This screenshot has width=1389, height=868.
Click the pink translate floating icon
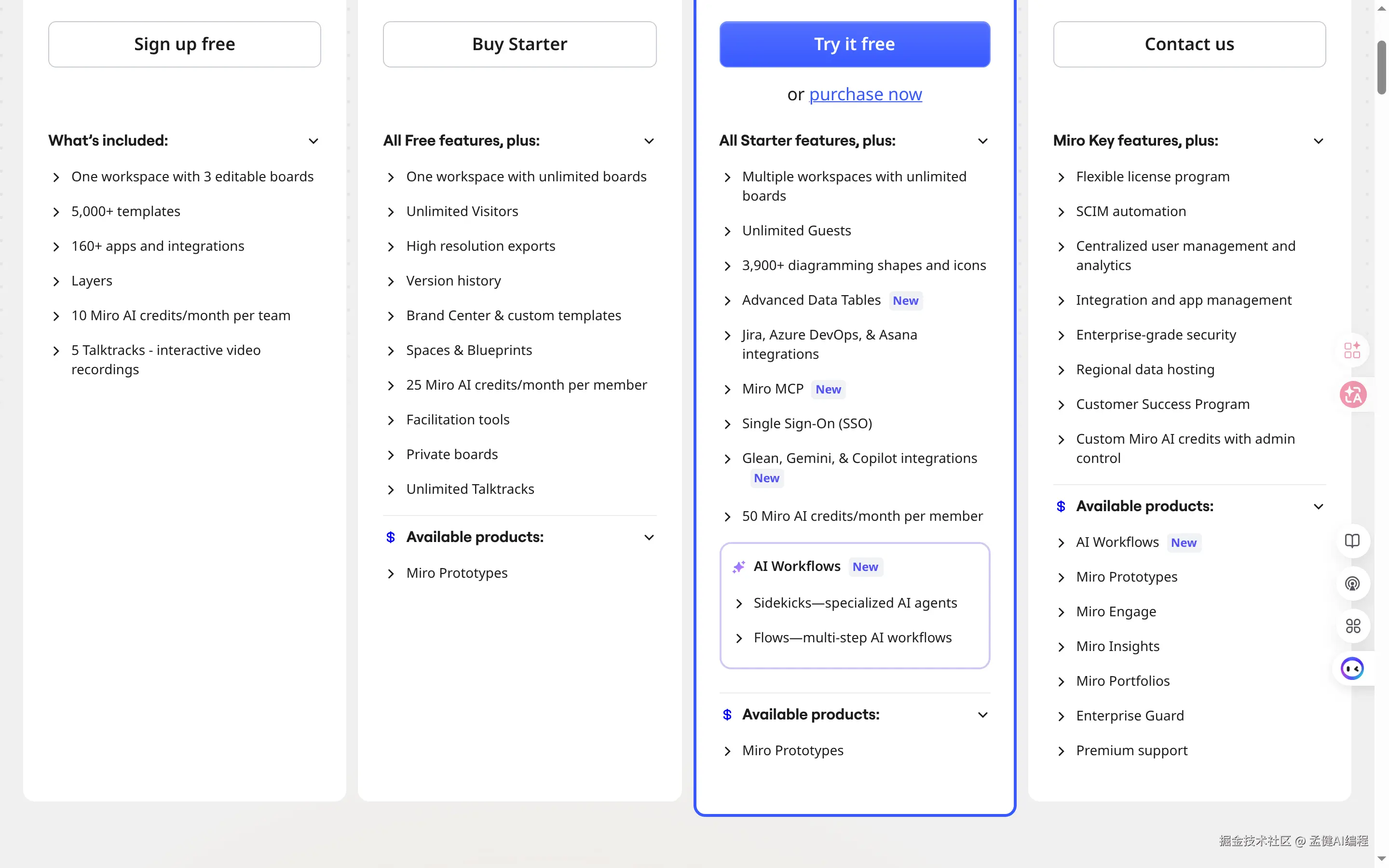tap(1353, 395)
